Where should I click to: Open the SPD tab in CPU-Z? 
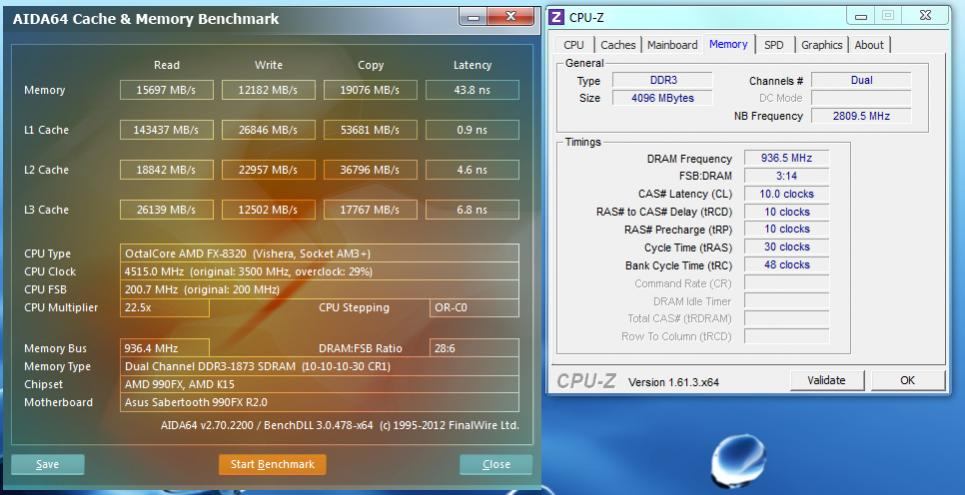point(774,45)
